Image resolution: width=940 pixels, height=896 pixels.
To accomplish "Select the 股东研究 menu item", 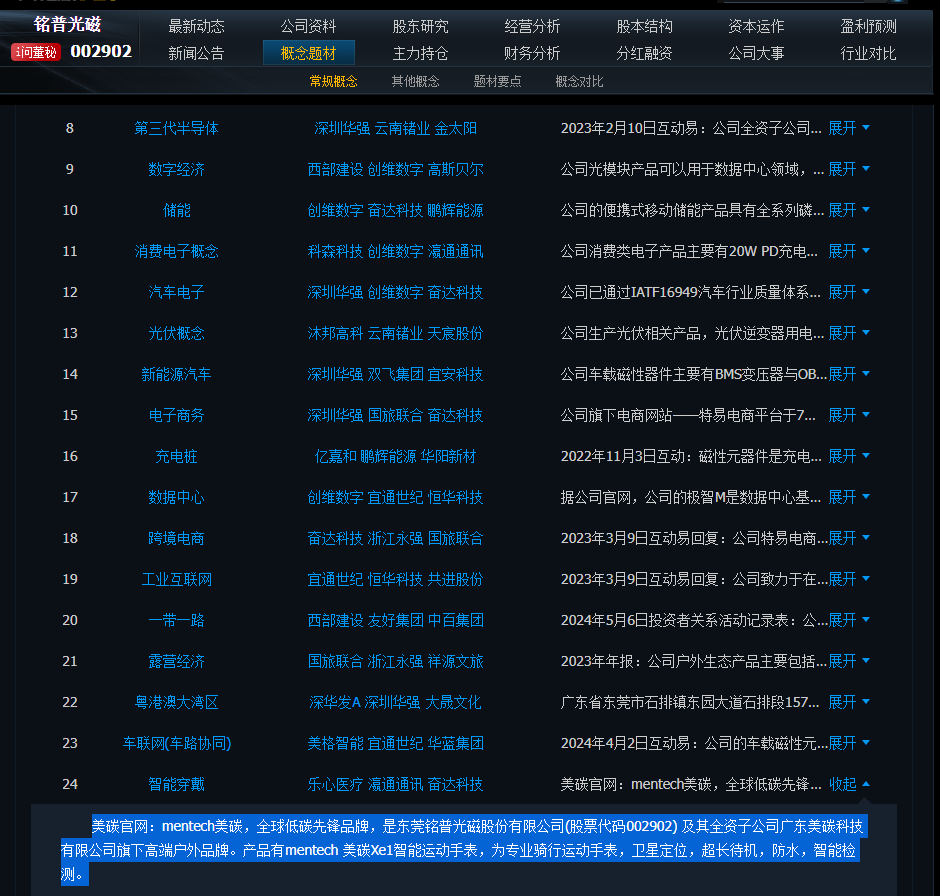I will coord(420,26).
